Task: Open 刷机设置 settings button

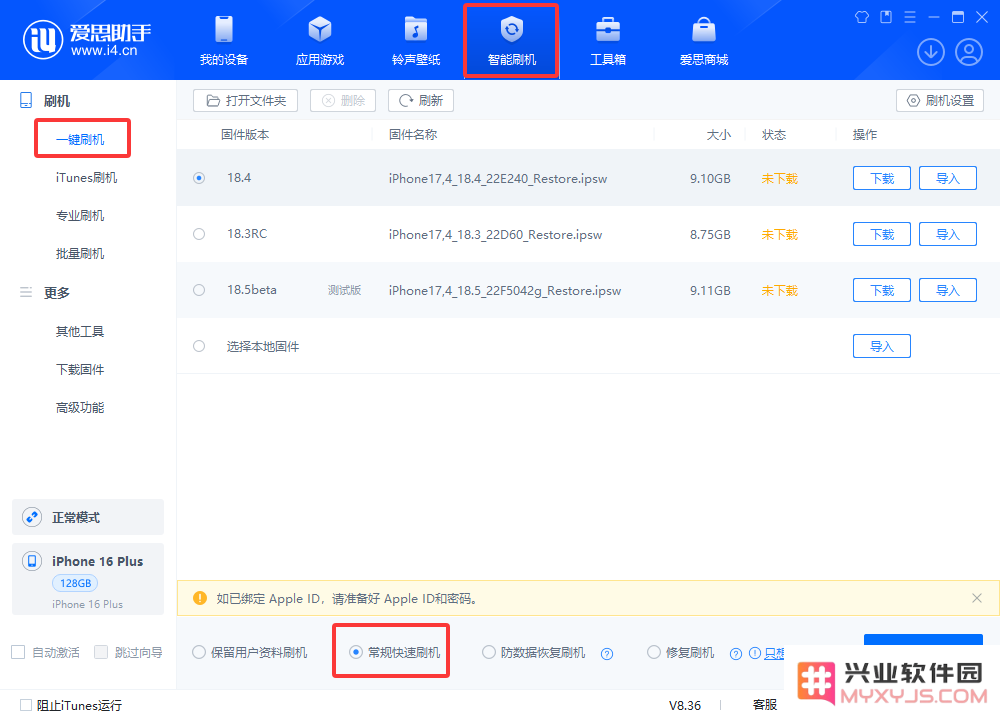Action: (940, 101)
